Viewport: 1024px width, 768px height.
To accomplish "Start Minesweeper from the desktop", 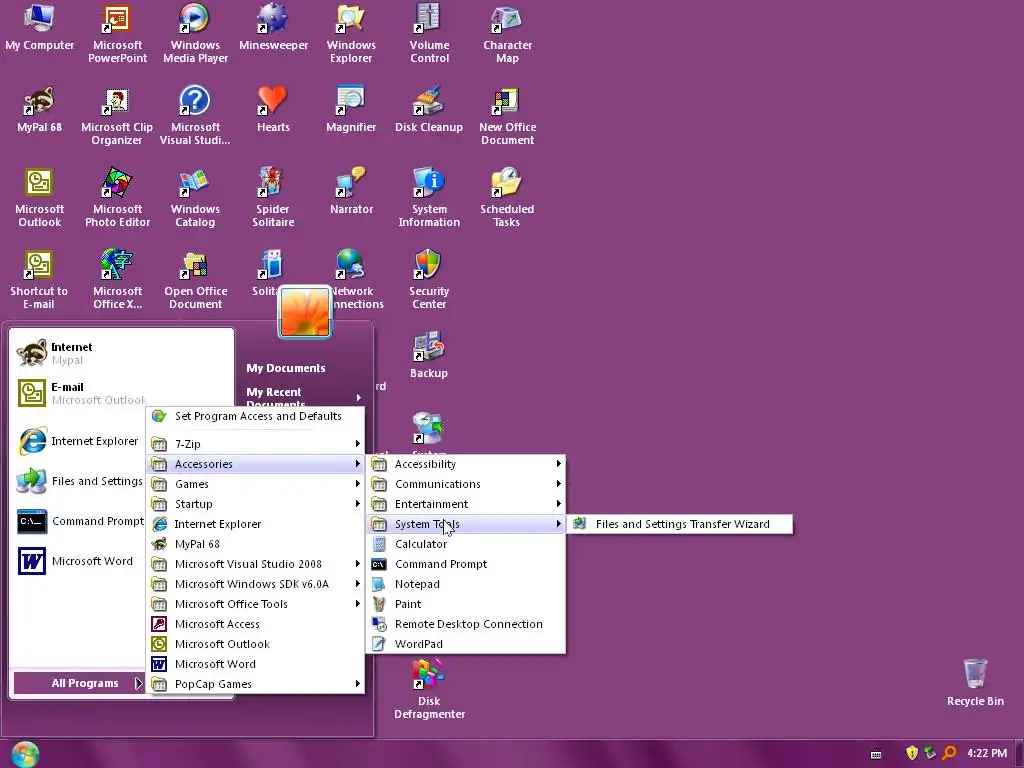I will [x=273, y=27].
